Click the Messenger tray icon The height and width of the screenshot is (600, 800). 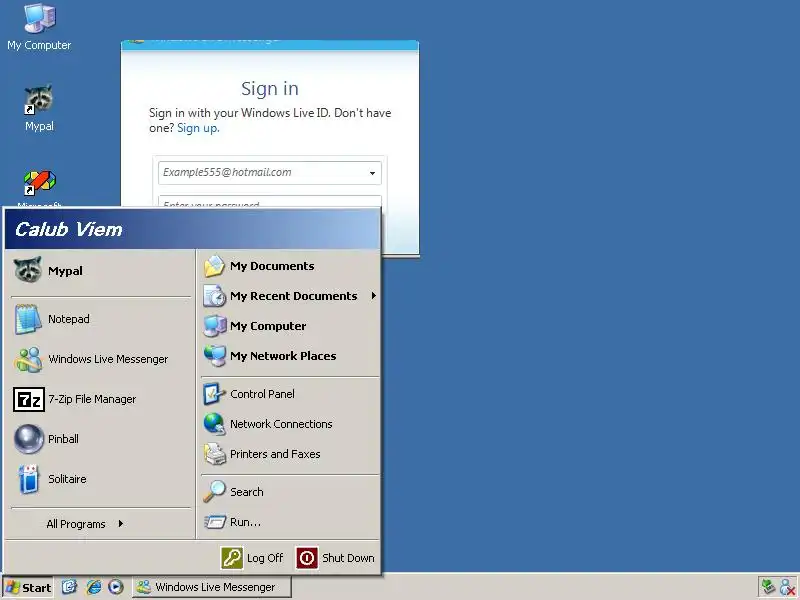(788, 587)
